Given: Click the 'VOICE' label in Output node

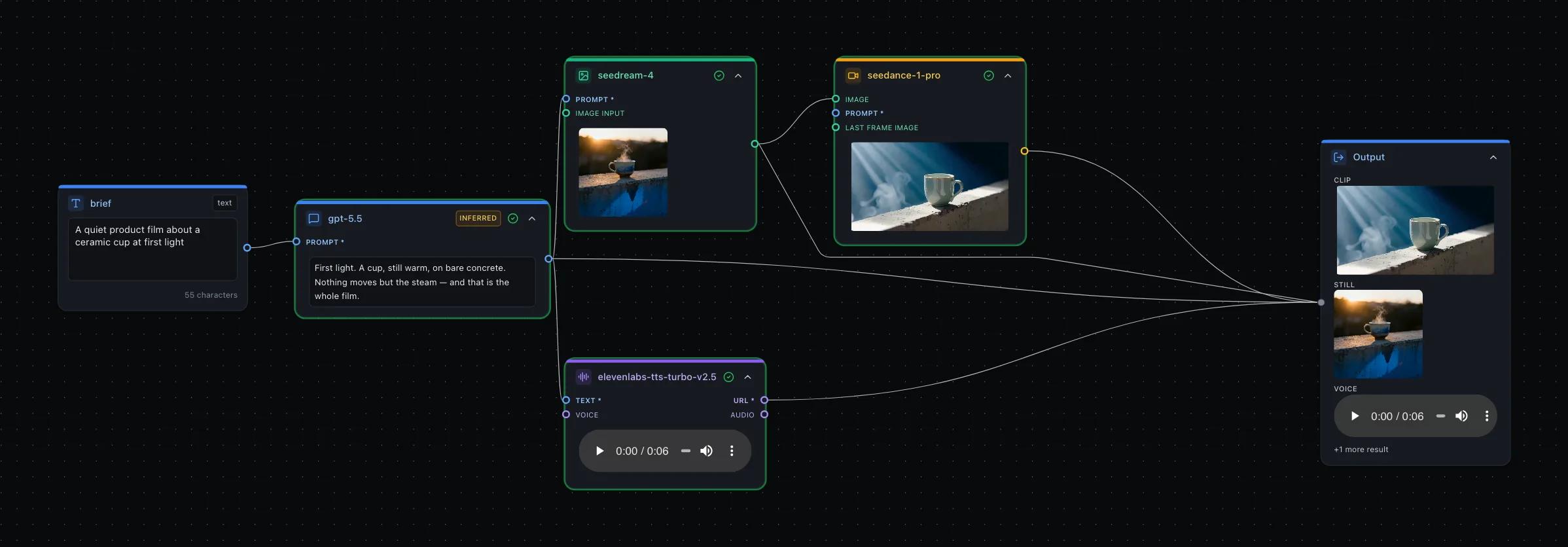Looking at the screenshot, I should coord(1345,389).
